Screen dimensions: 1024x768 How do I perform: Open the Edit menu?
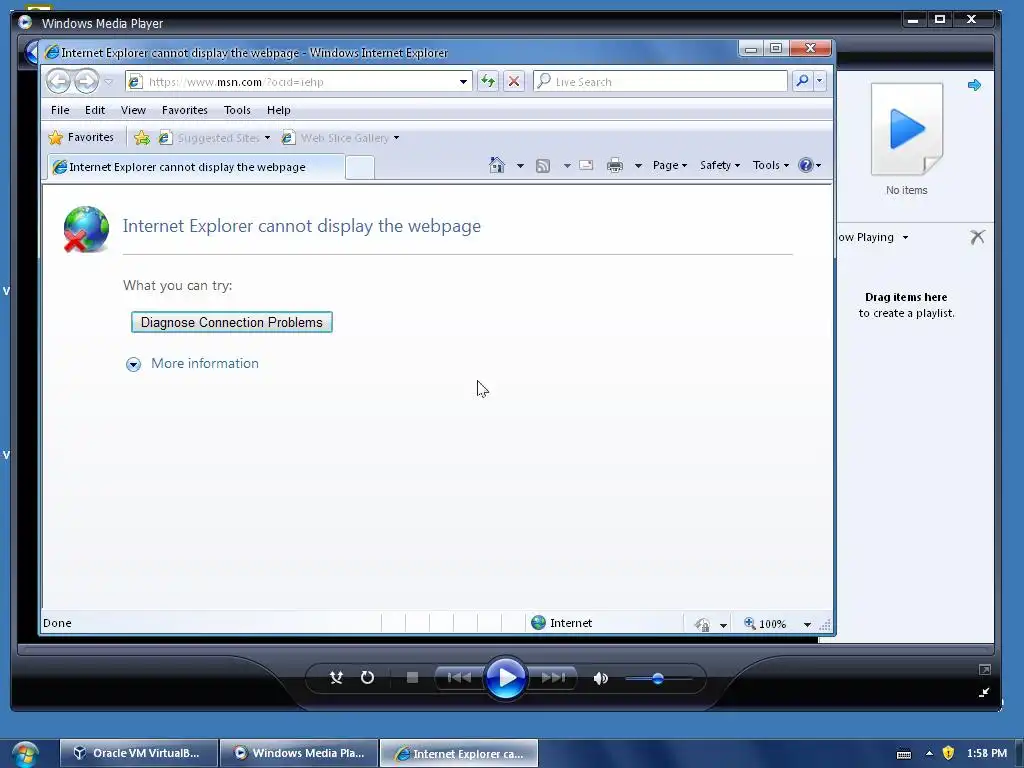[95, 110]
